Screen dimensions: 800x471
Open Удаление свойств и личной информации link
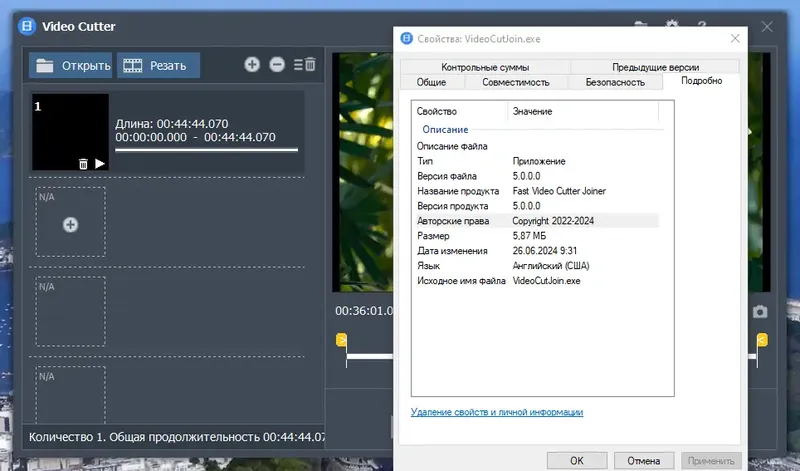pos(497,412)
